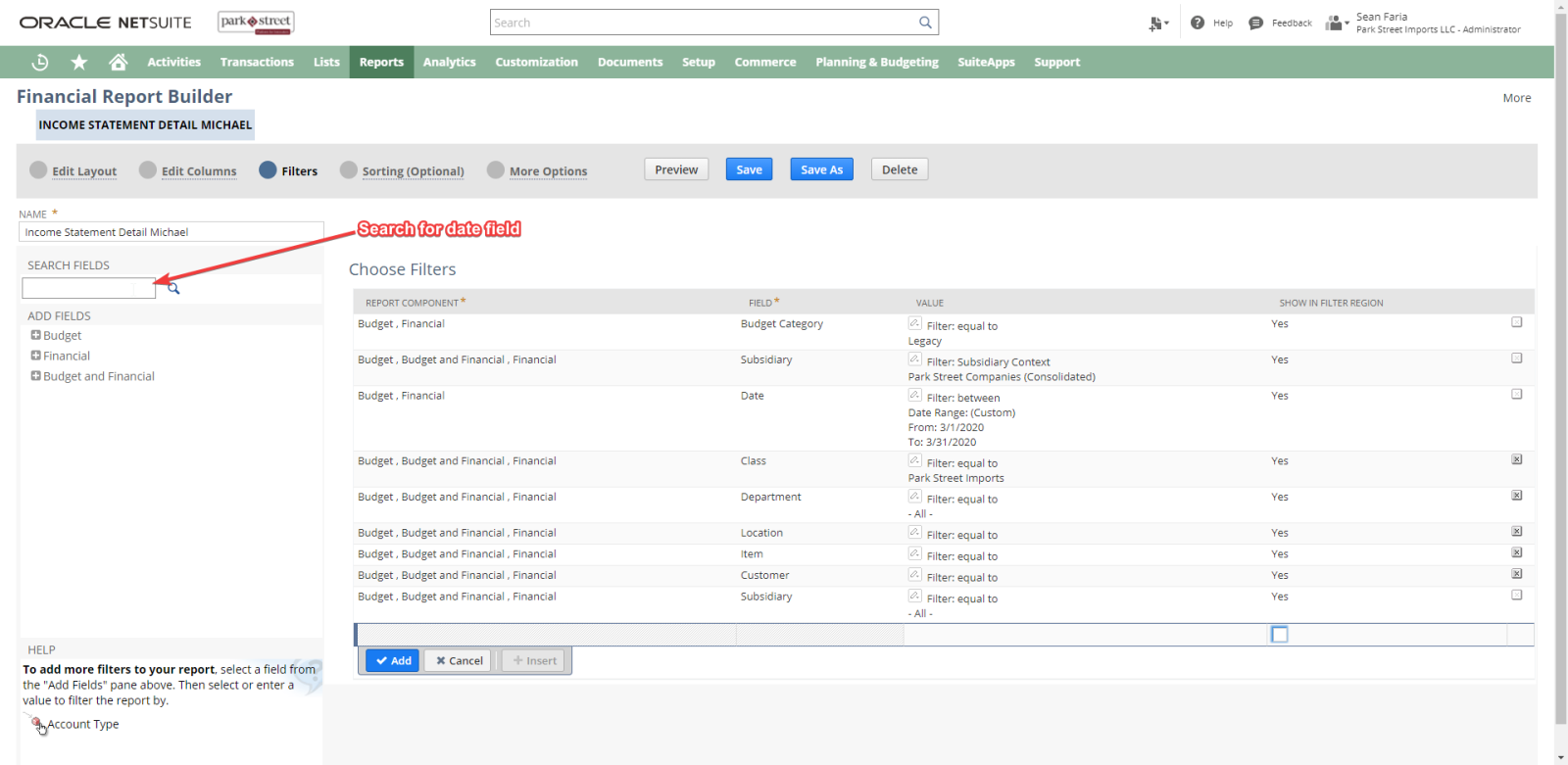
Task: Click the greyed X icon in Date row
Action: (x=1516, y=394)
